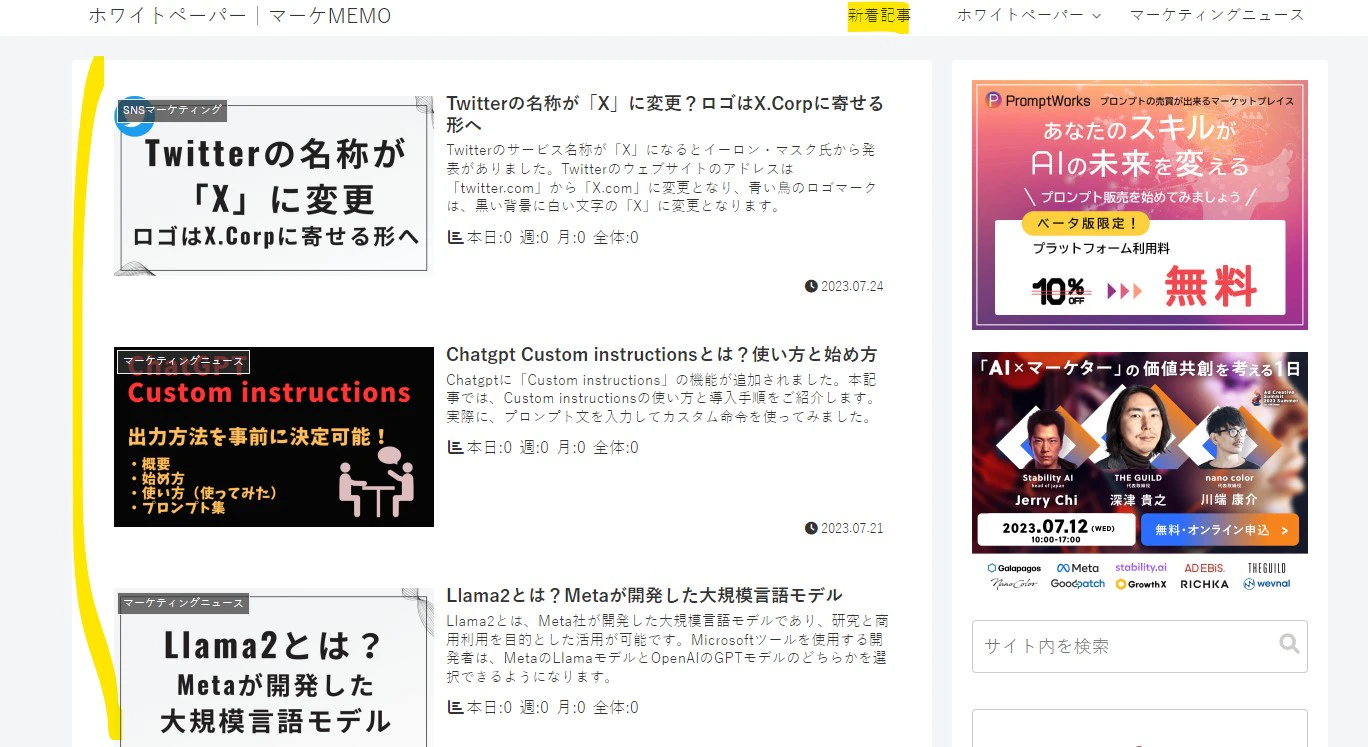
Task: Click the Twitter article excerpt text
Action: [x=662, y=178]
